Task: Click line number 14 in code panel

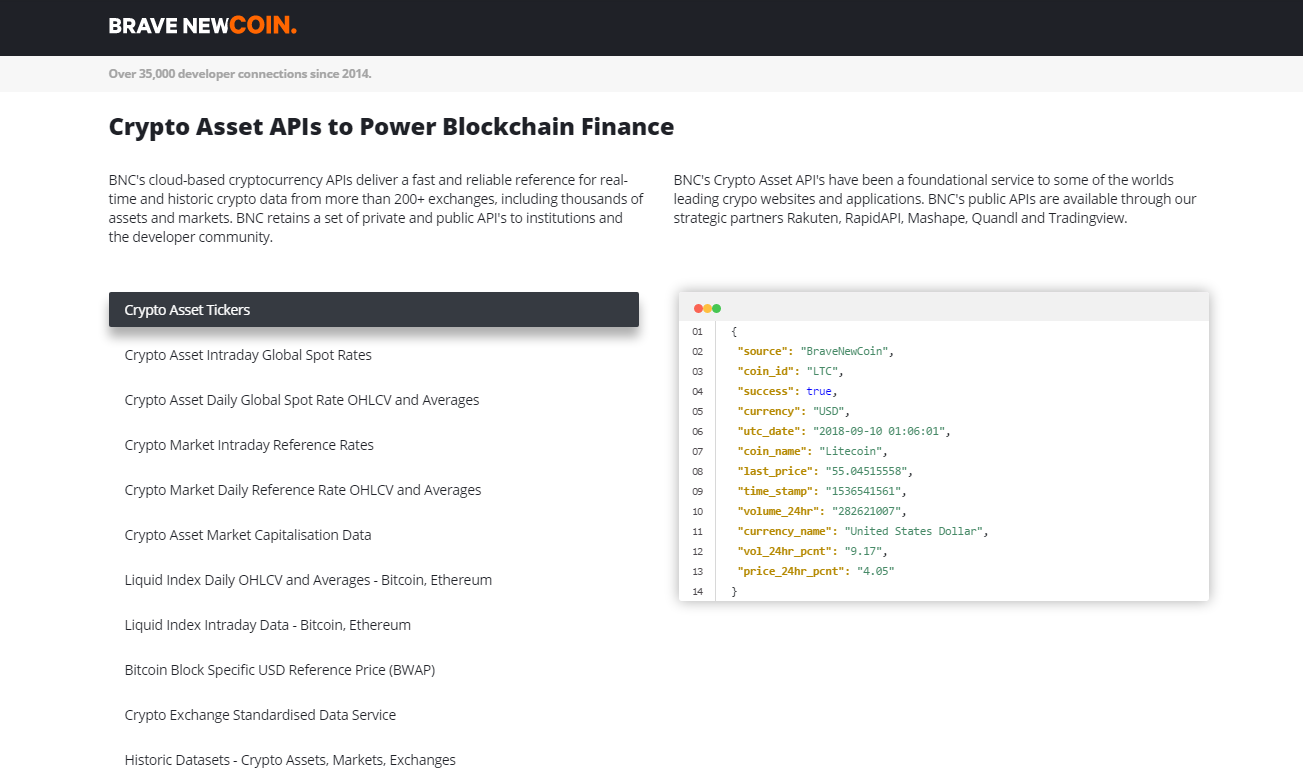Action: 697,591
